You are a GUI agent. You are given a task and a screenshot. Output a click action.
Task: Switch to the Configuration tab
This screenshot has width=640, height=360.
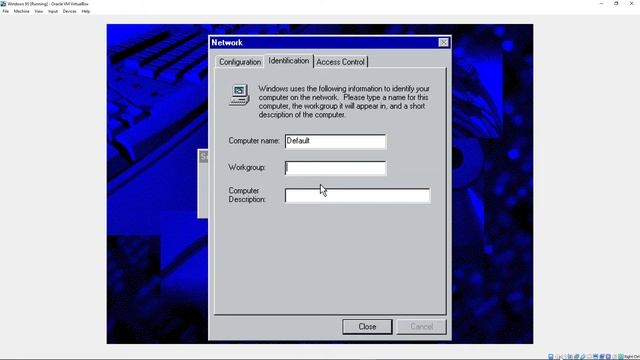(240, 62)
